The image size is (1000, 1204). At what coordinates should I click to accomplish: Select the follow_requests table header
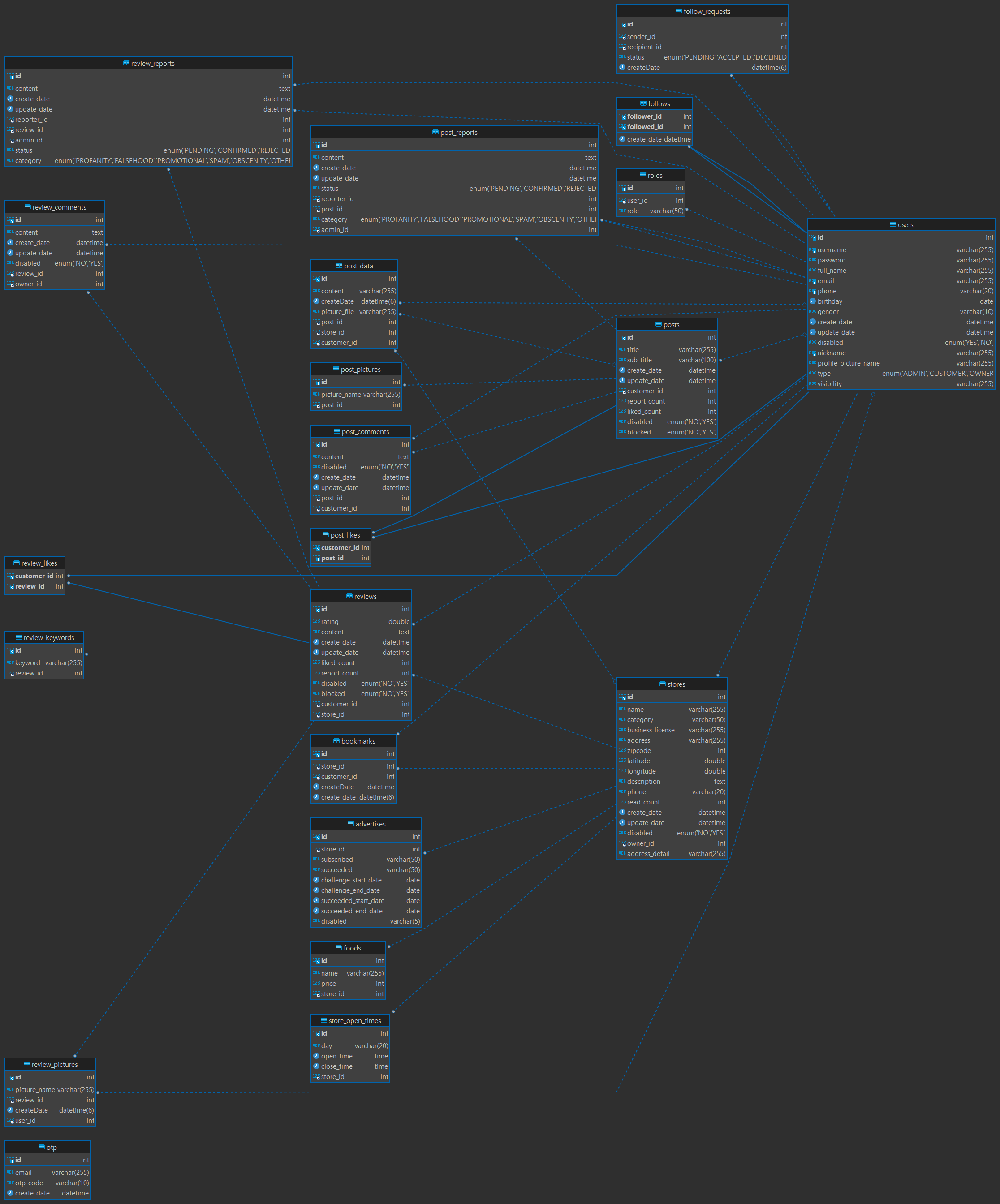point(703,11)
